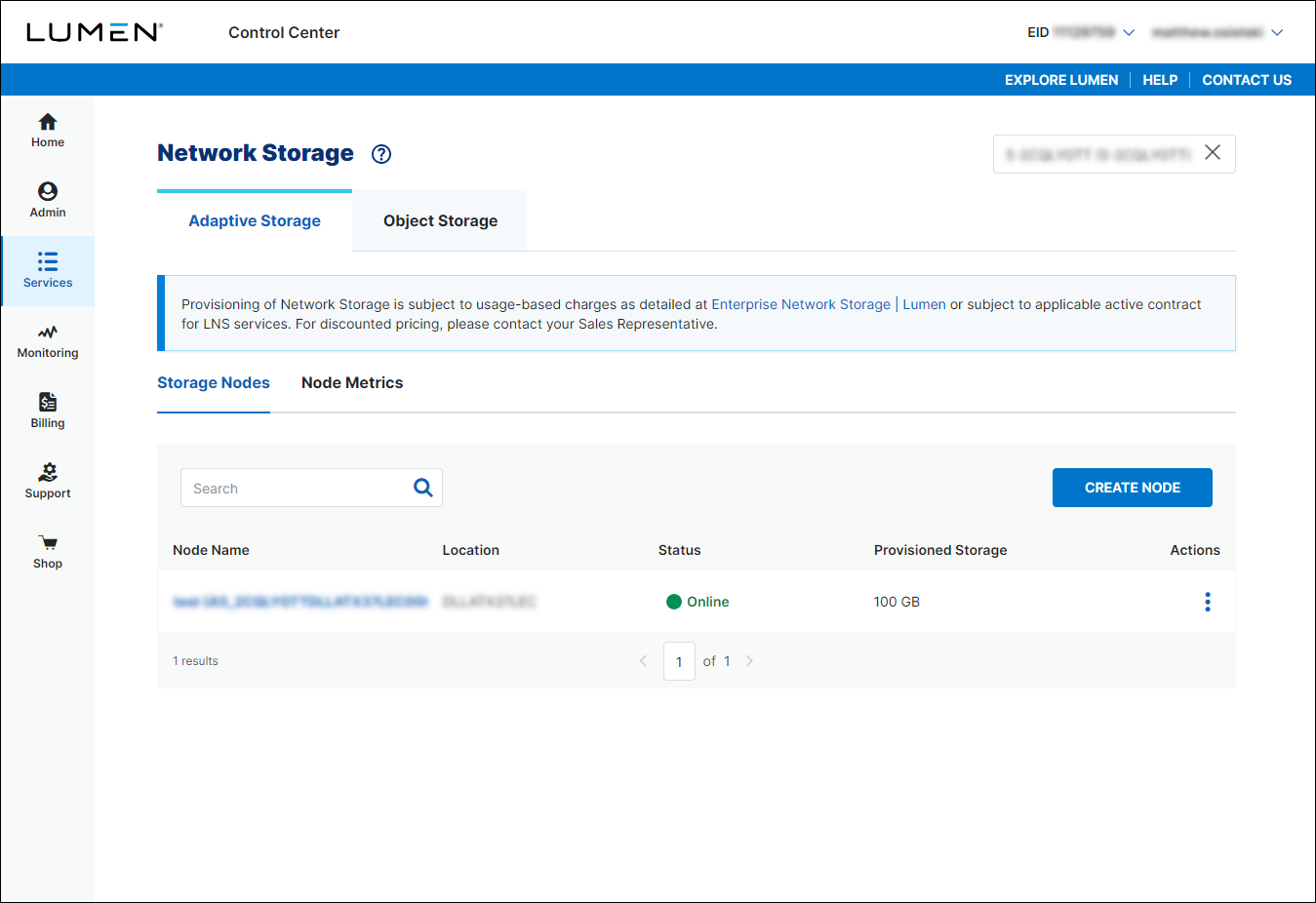Open Network Storage help question mark

point(381,154)
